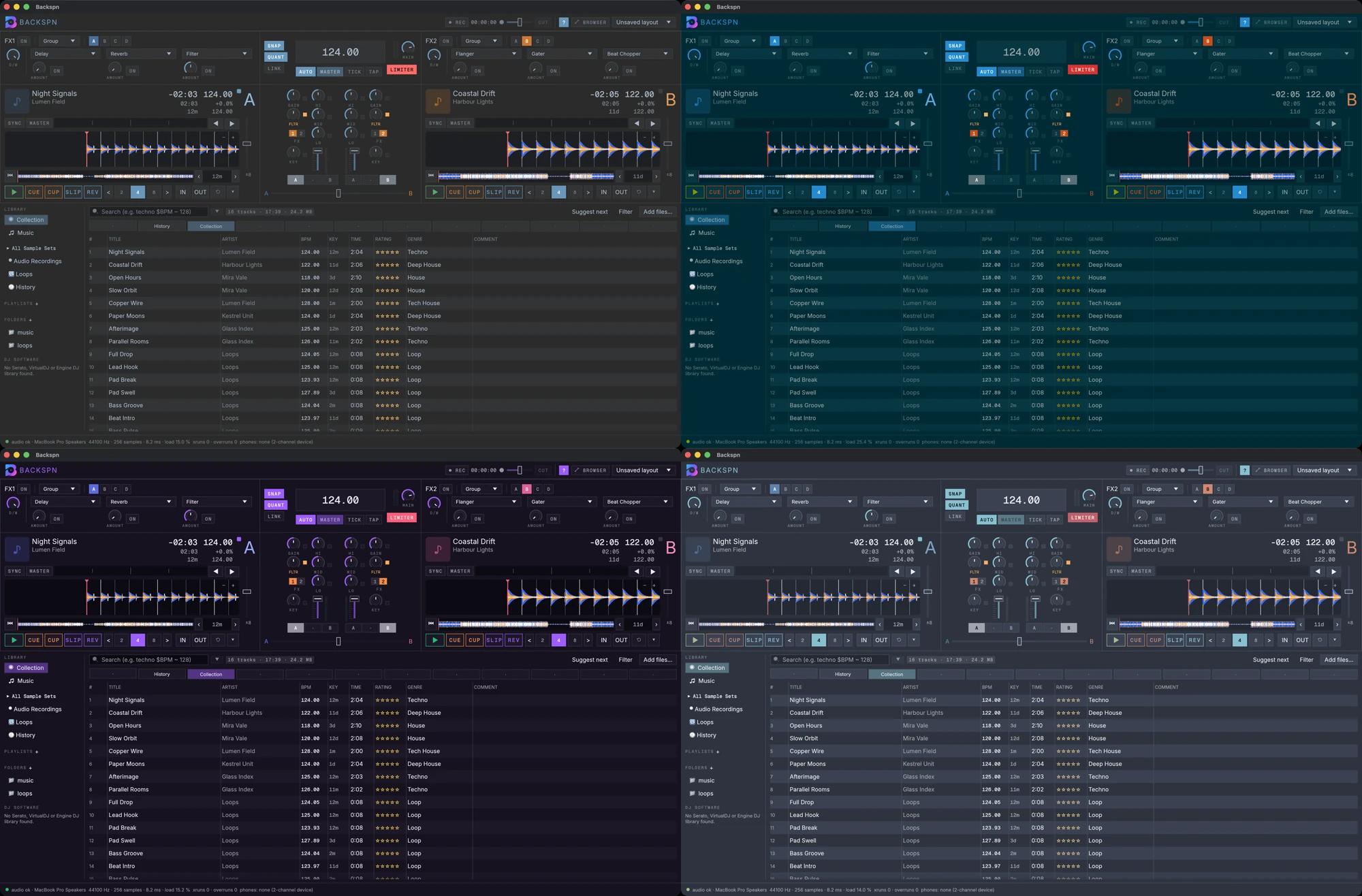Open Unsaved layout dropdown in bottom-left window
Viewport: 1362px width, 896px height.
644,470
